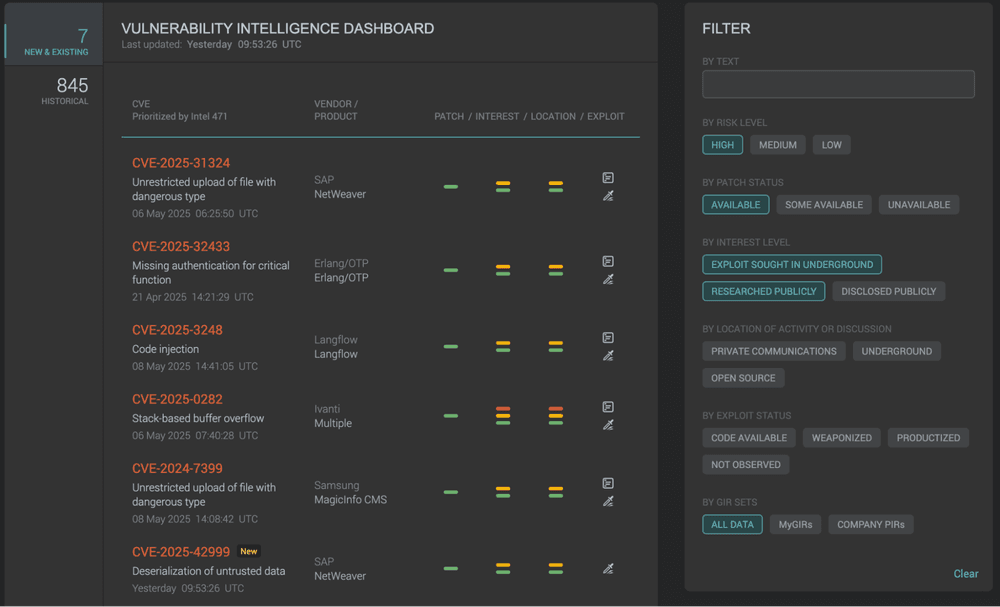The width and height of the screenshot is (1000, 607).
Task: Open report icon for CVE-2025-31324
Action: tap(608, 178)
